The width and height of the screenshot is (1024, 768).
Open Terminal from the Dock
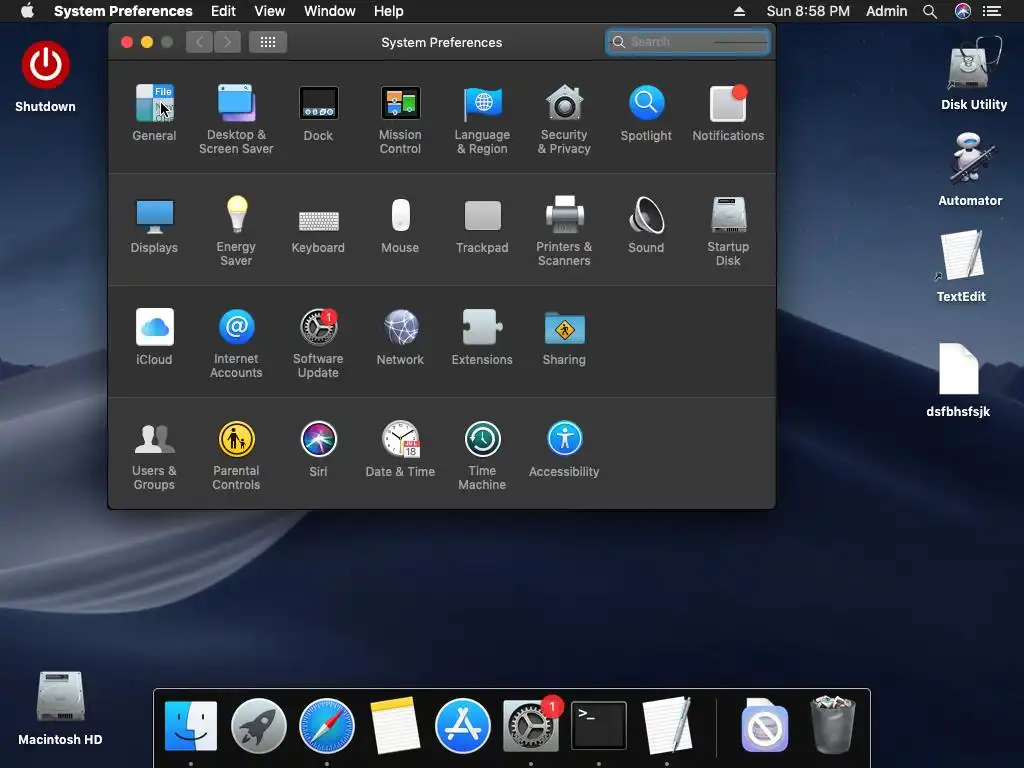coord(599,726)
